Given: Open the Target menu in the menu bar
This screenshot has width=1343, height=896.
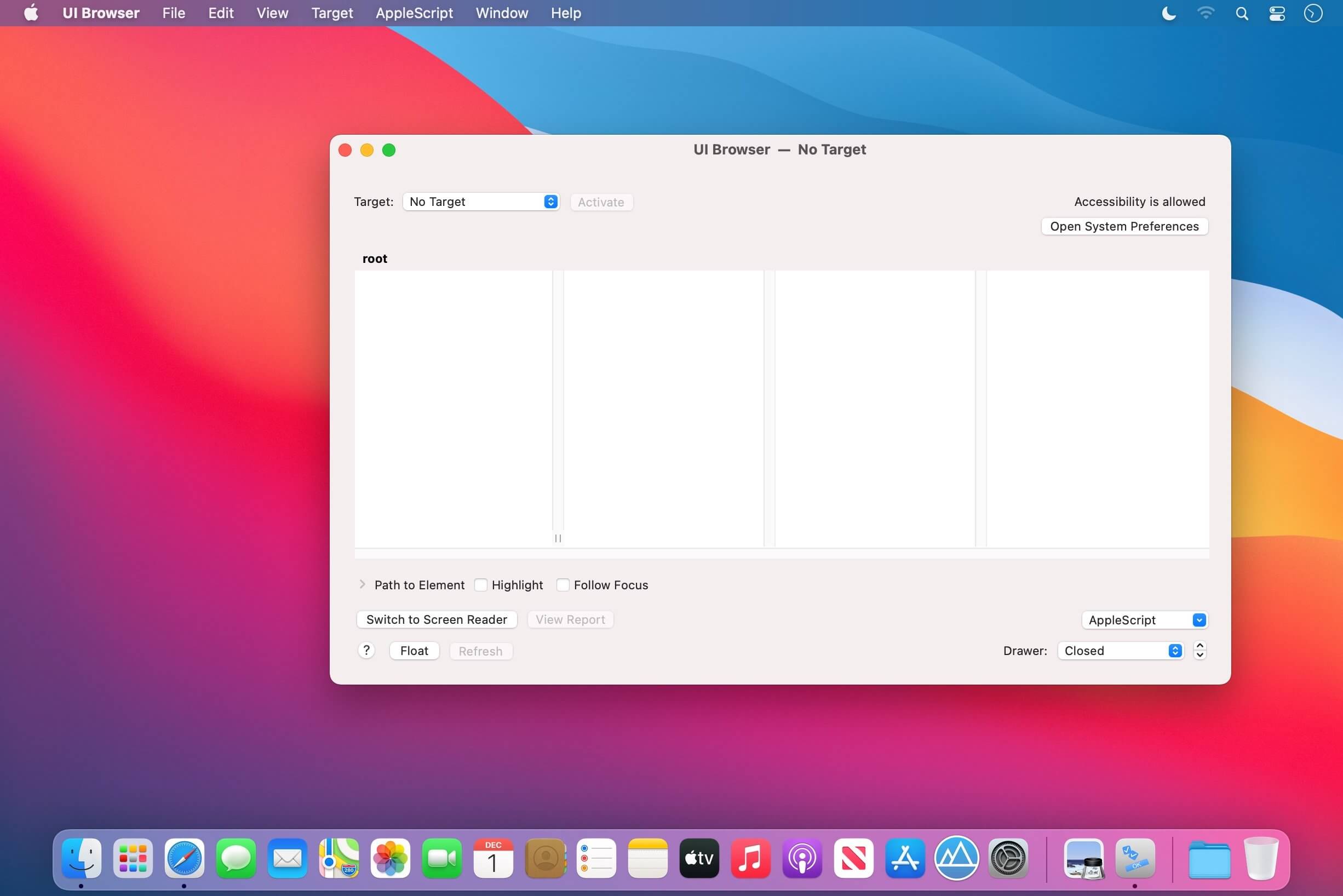Looking at the screenshot, I should coord(331,13).
